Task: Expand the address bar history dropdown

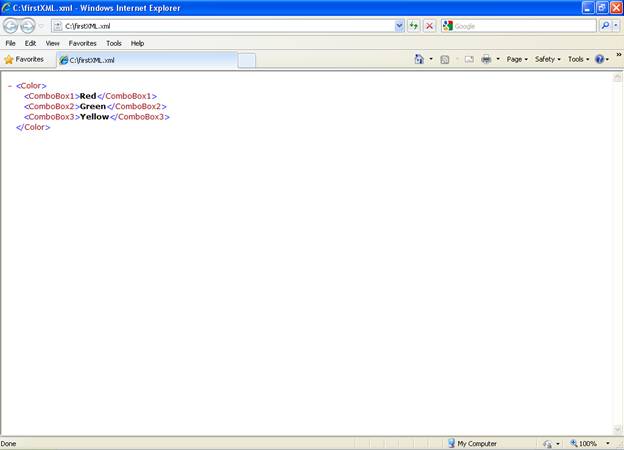Action: point(400,26)
